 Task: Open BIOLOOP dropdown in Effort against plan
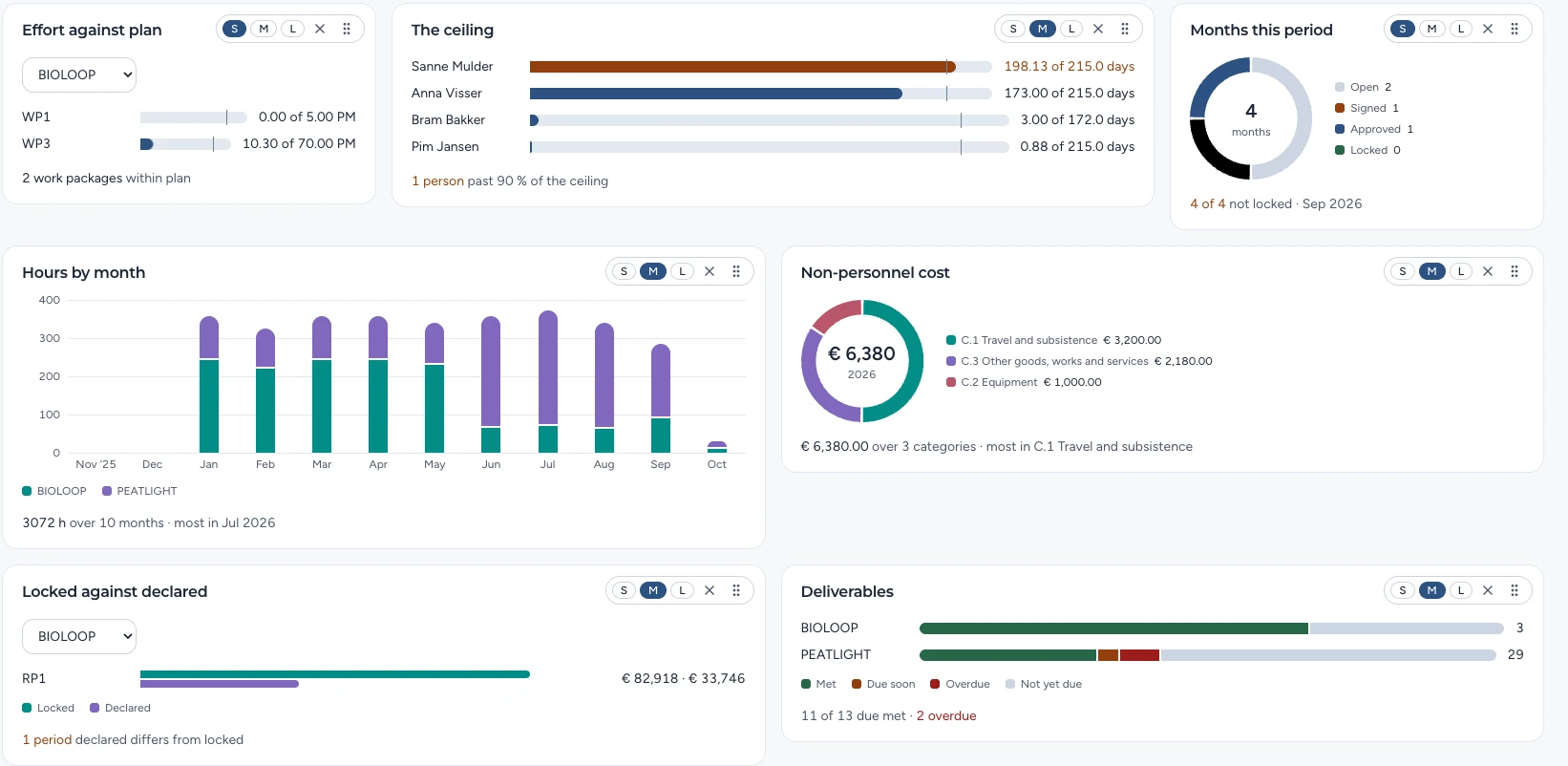(79, 74)
